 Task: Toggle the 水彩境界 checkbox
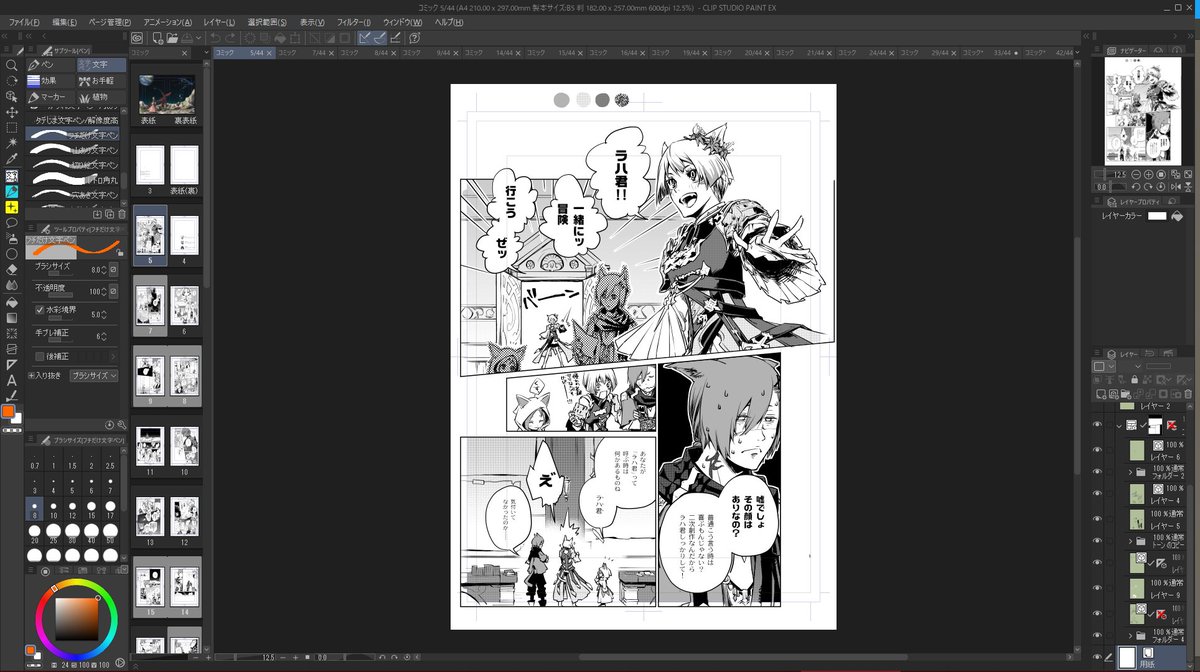(x=40, y=310)
